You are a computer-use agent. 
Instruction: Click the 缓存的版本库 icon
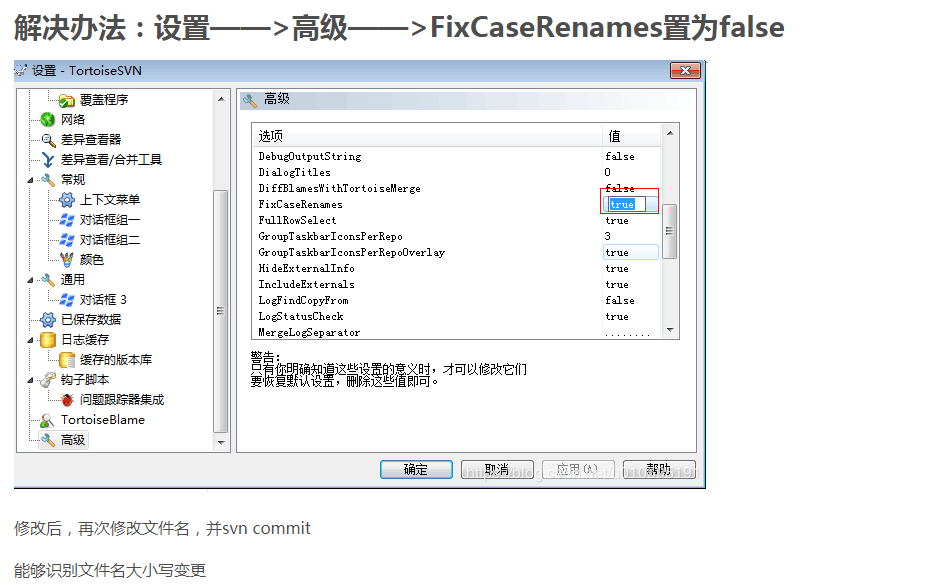pos(67,360)
